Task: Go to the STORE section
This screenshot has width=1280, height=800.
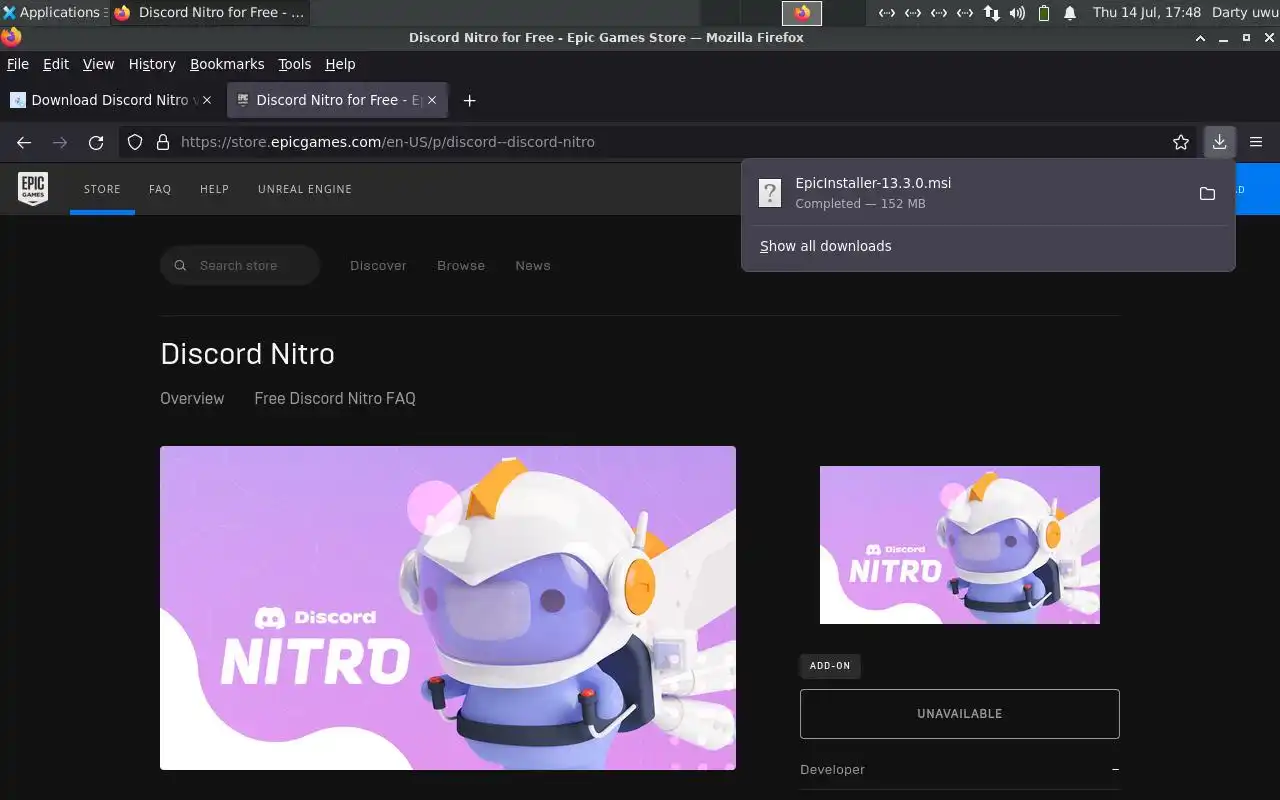Action: [x=102, y=189]
